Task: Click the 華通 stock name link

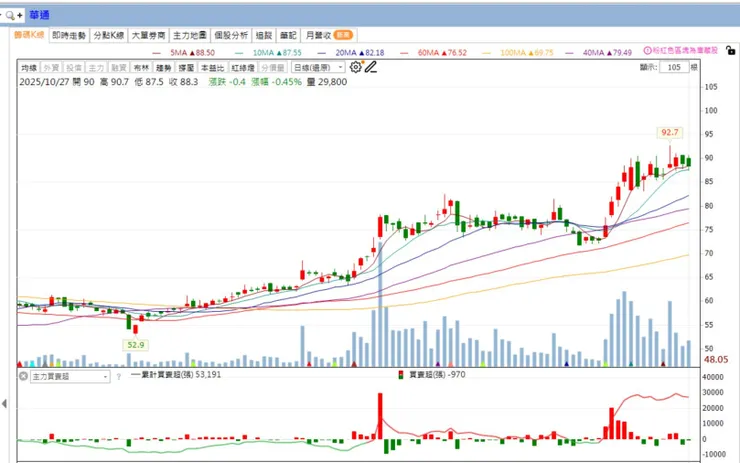Action: (x=39, y=15)
